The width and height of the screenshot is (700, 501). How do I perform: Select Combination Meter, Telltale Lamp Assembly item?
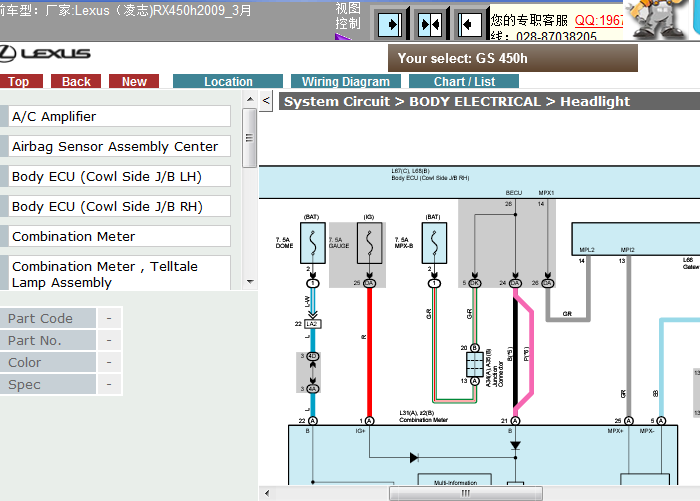point(119,273)
